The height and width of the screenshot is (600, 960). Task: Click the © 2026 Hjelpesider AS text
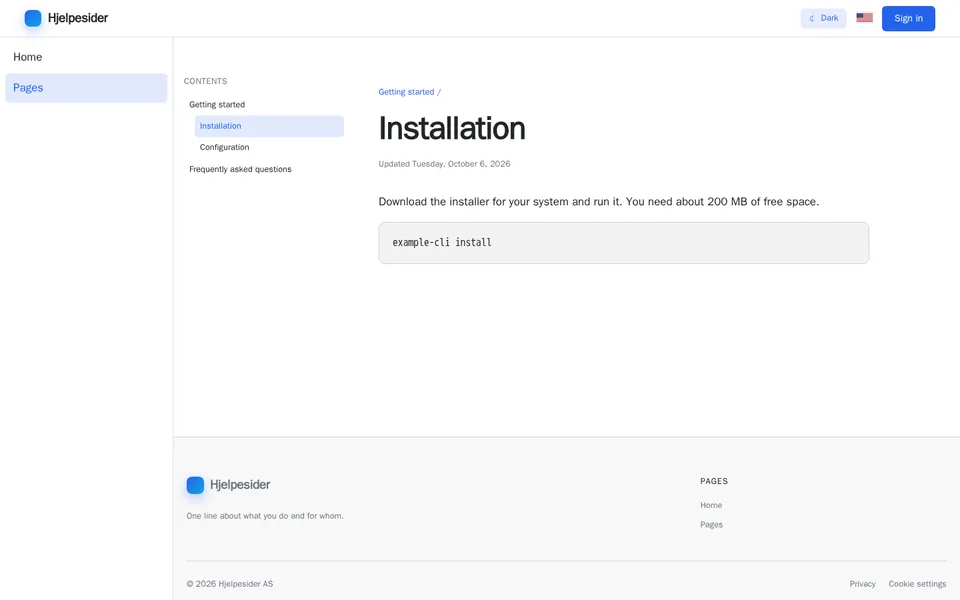click(x=230, y=584)
